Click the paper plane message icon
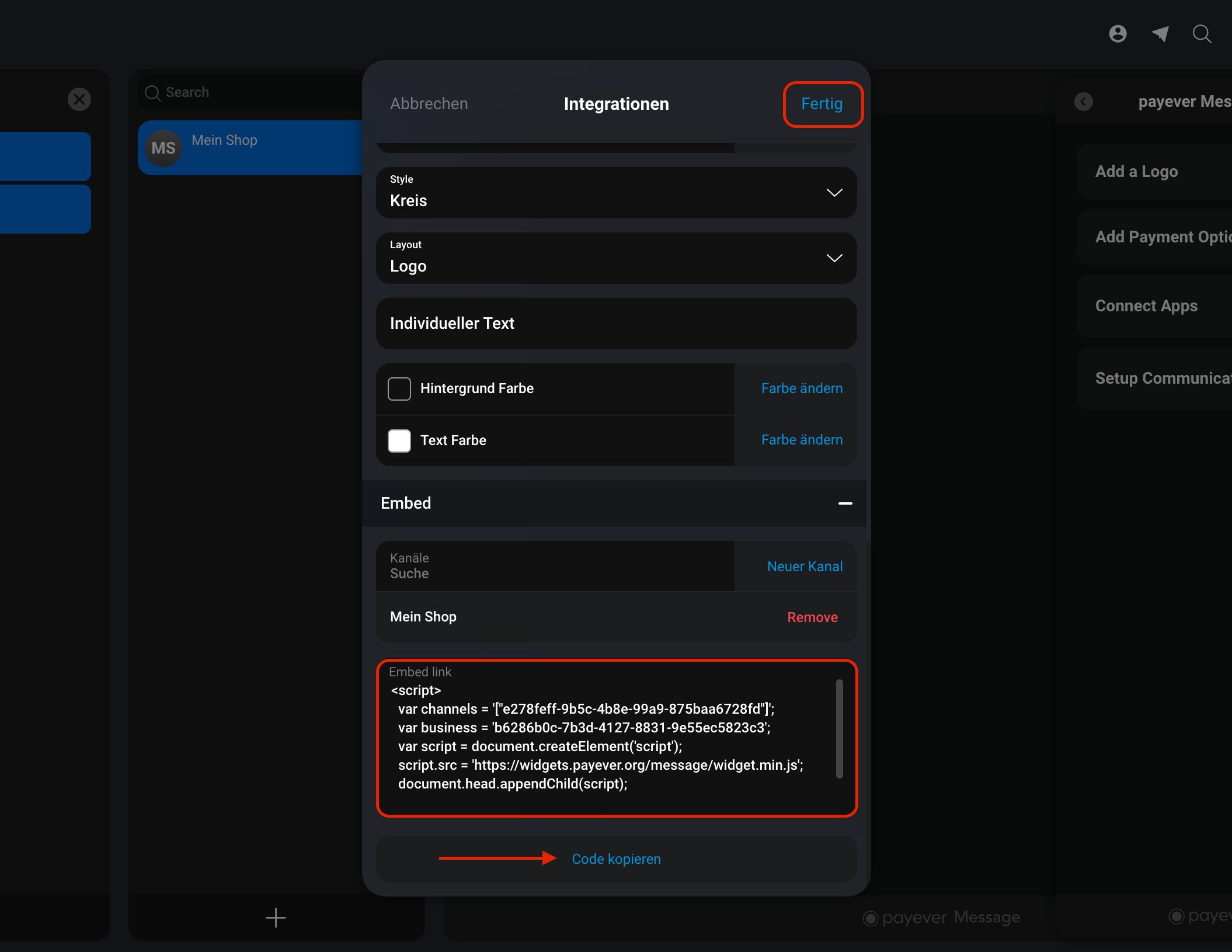Image resolution: width=1232 pixels, height=952 pixels. tap(1160, 34)
